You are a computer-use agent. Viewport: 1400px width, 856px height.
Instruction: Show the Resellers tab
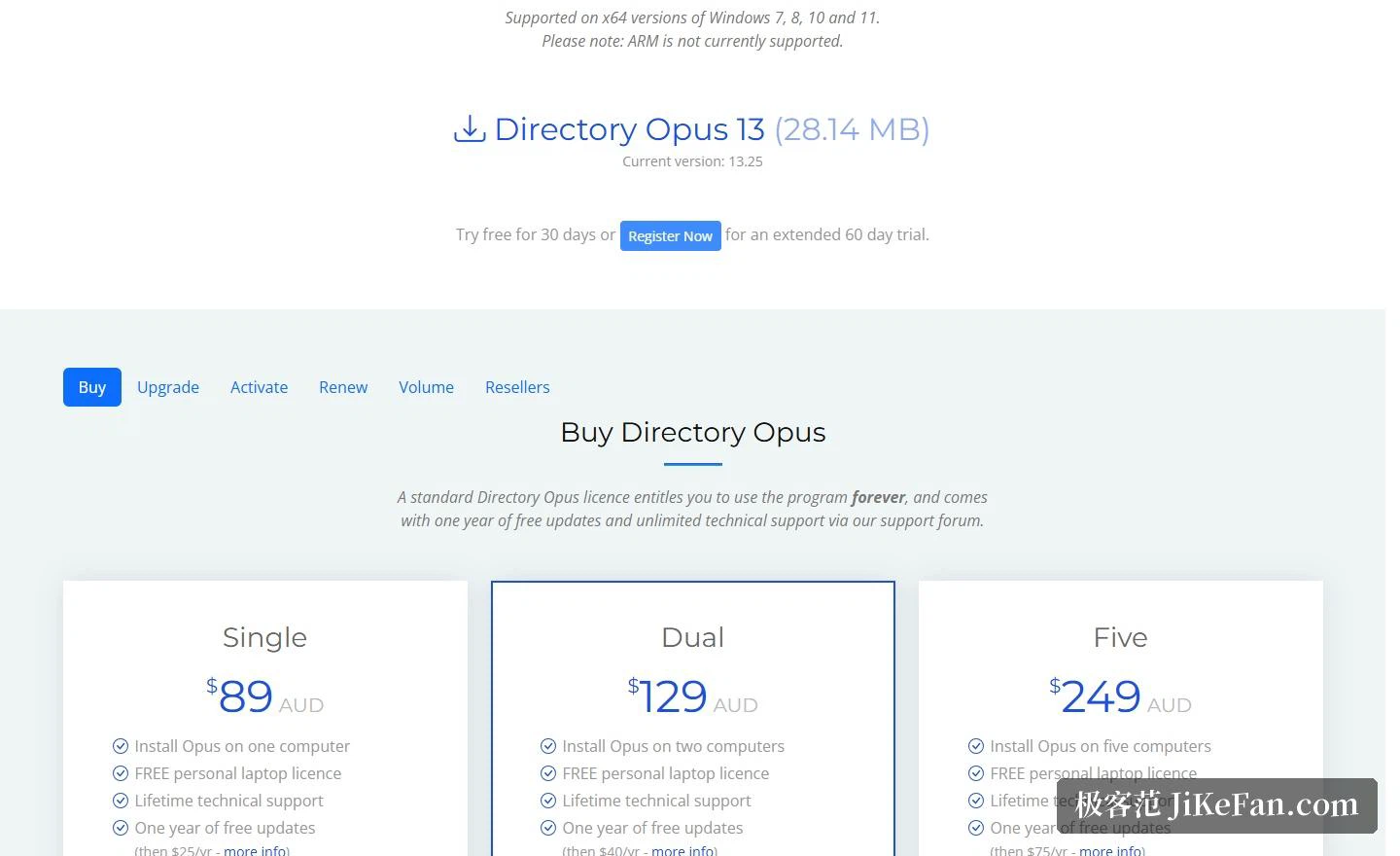[517, 387]
